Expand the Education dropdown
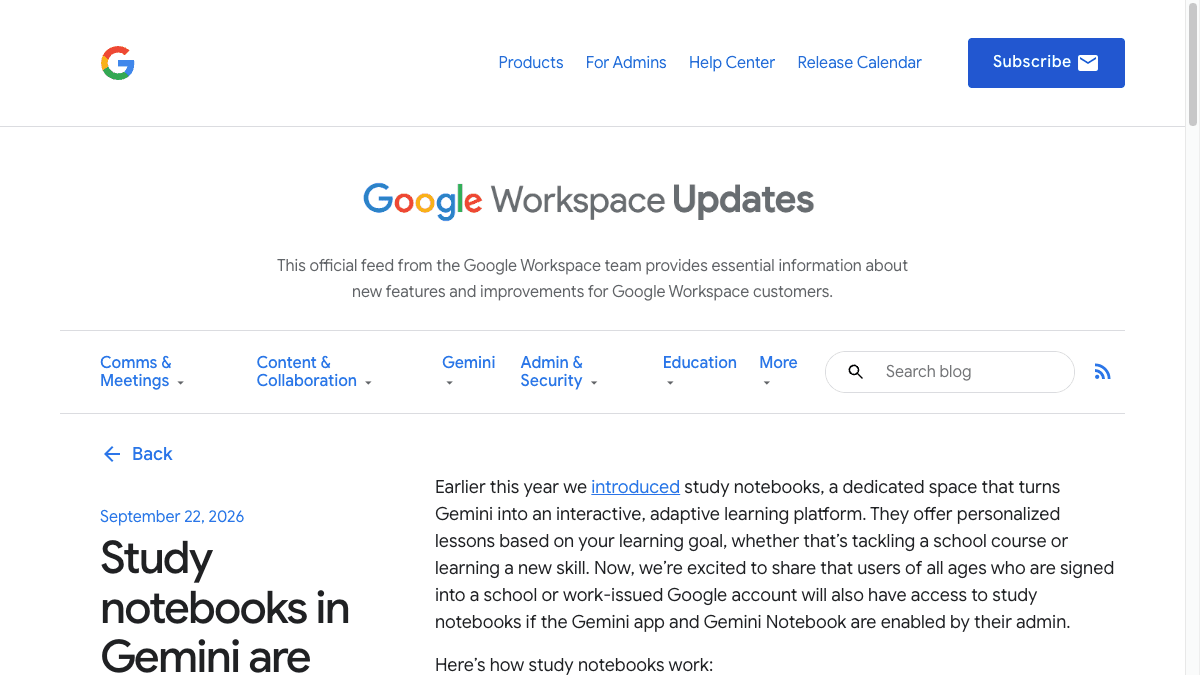The image size is (1200, 675). click(699, 371)
